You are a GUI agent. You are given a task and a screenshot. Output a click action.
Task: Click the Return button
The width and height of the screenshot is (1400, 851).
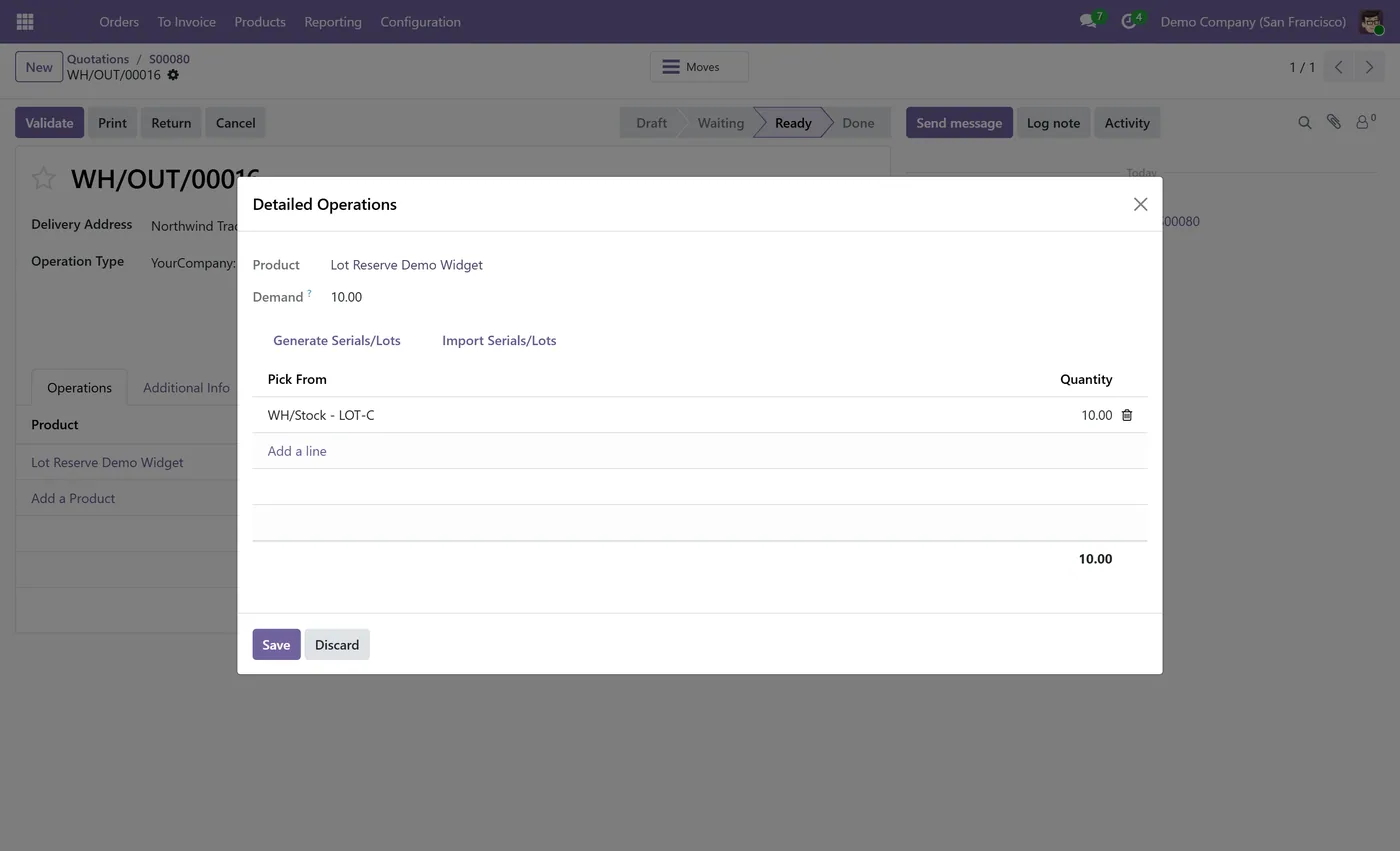(171, 123)
